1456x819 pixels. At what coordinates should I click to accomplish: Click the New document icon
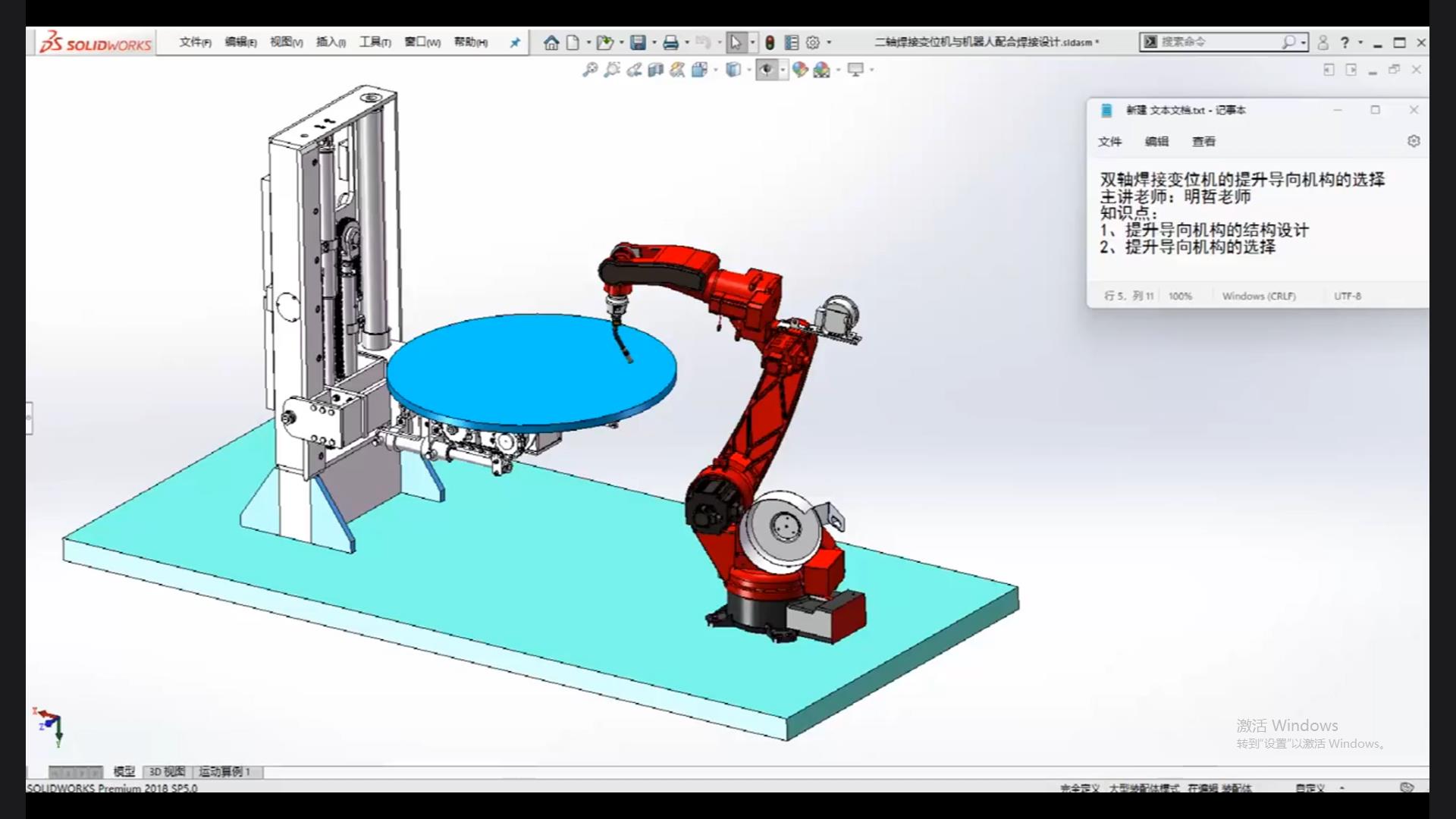click(573, 42)
